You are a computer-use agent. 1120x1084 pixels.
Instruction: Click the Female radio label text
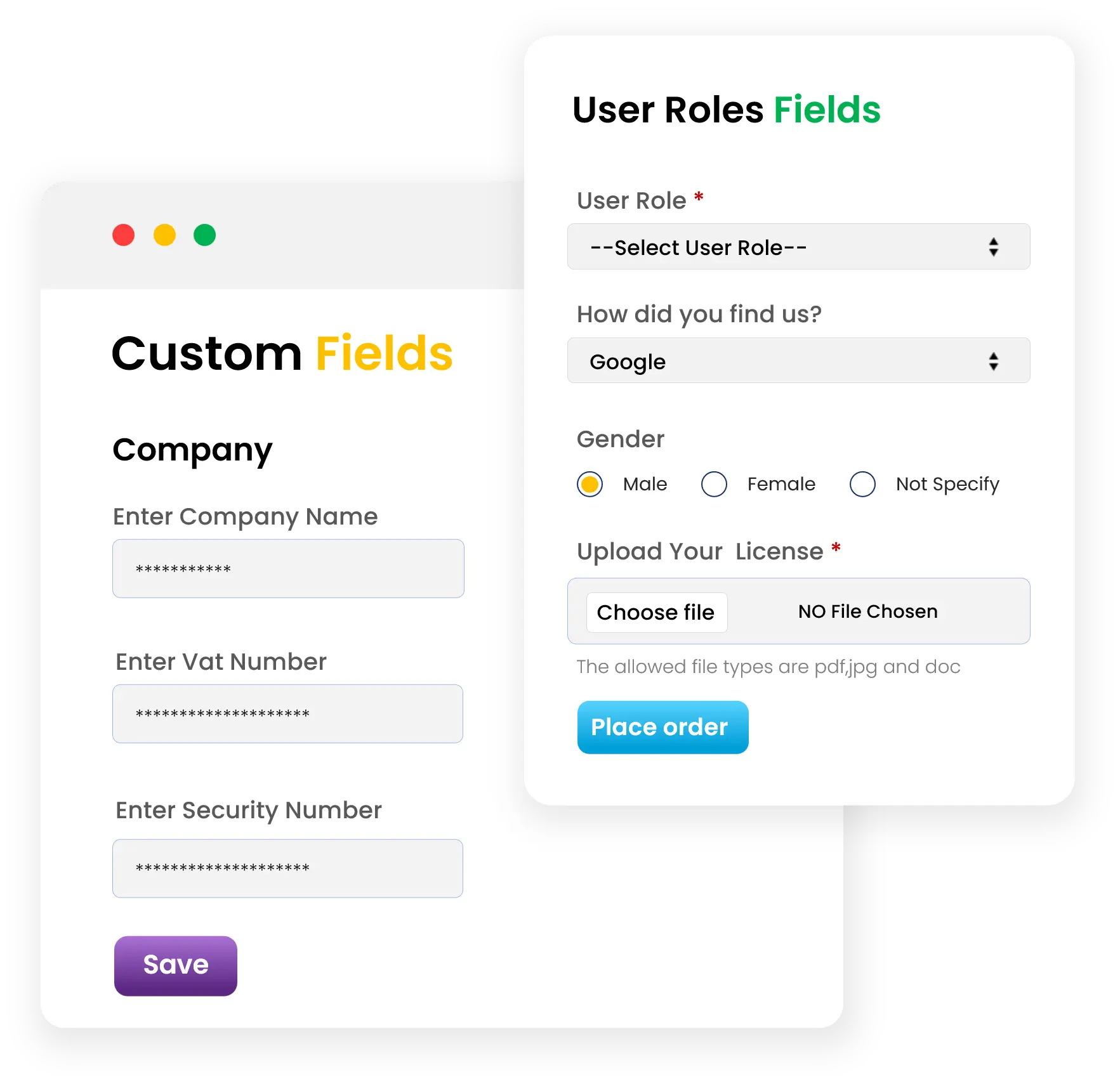click(x=781, y=485)
